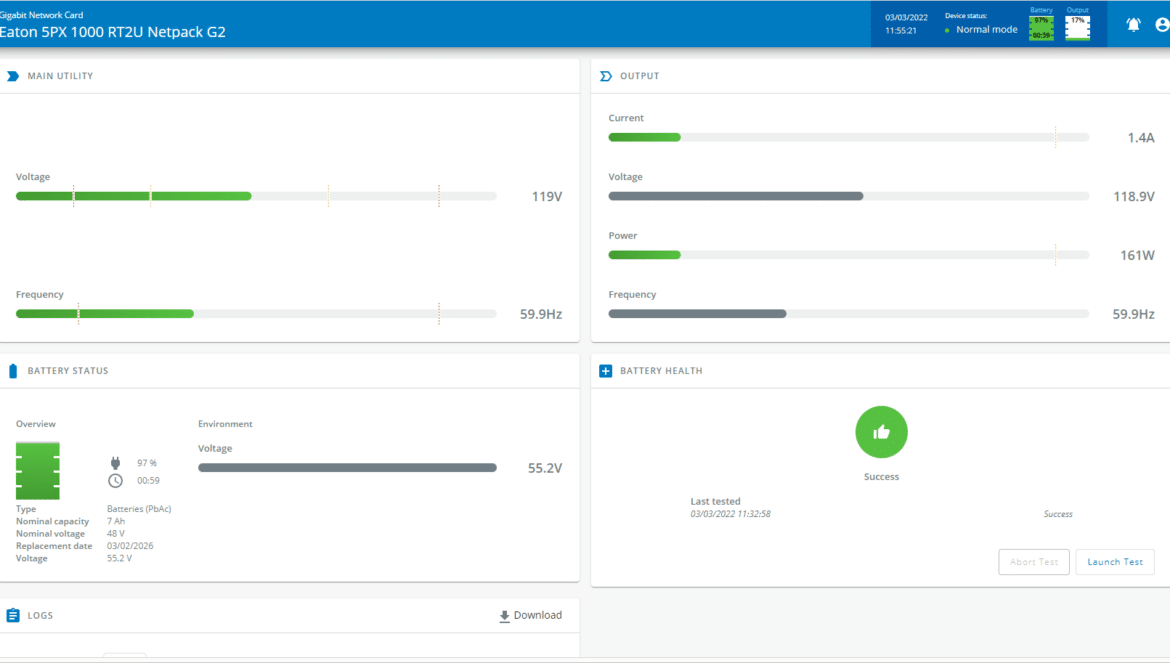Click the 59.9Hz Main Utility frequency value
Screen dimensions: 1170x663
[541, 314]
